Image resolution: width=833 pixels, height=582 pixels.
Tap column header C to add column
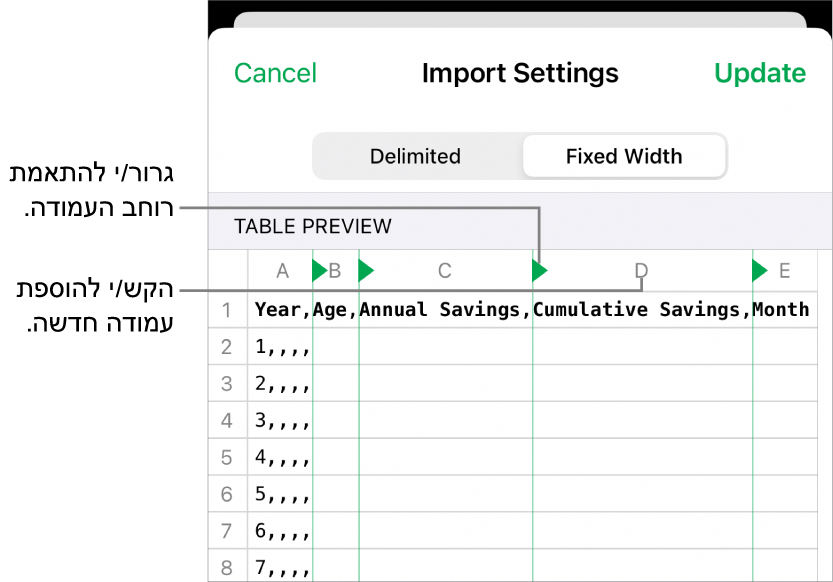tap(445, 270)
